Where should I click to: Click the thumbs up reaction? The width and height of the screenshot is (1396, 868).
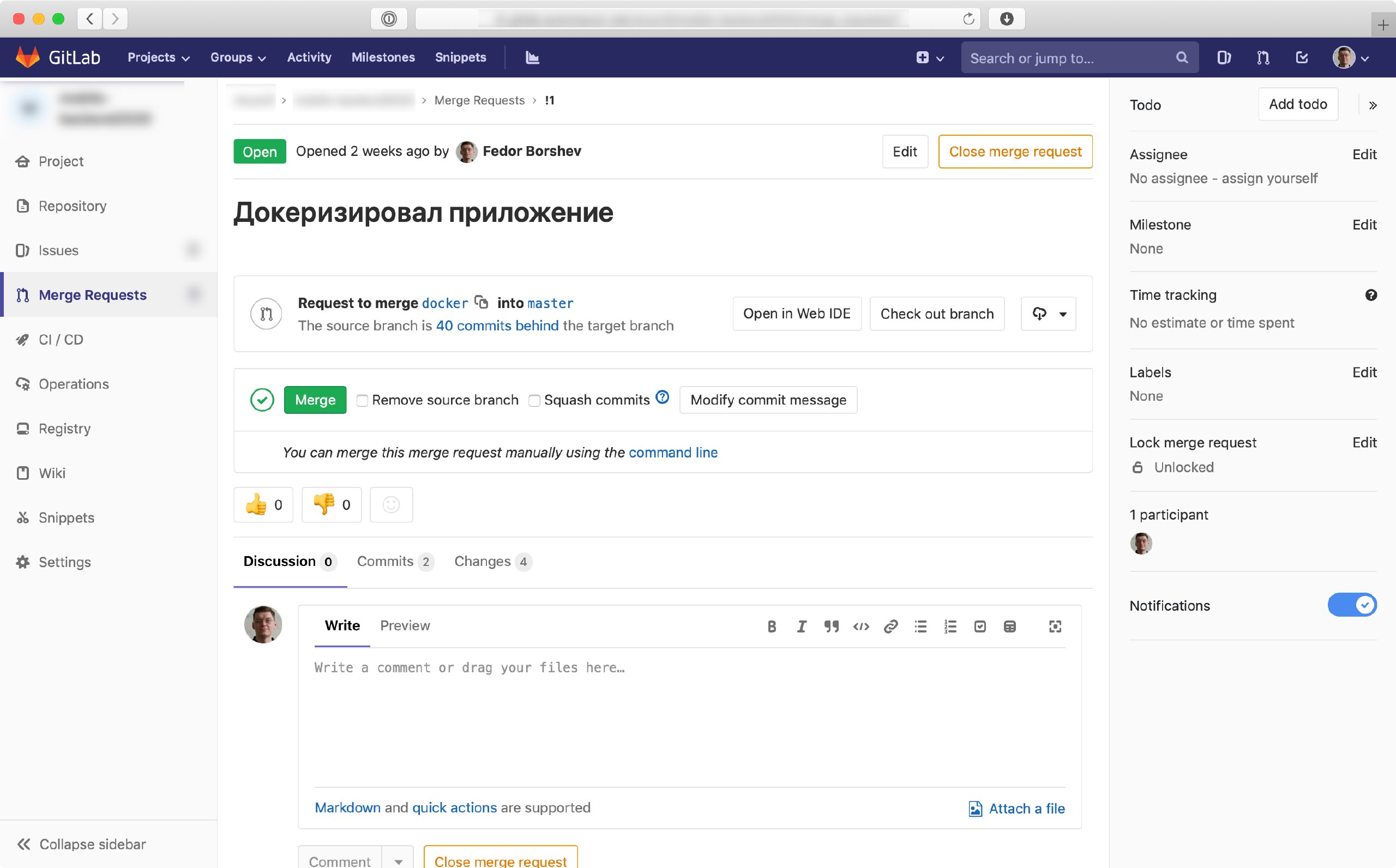click(263, 505)
